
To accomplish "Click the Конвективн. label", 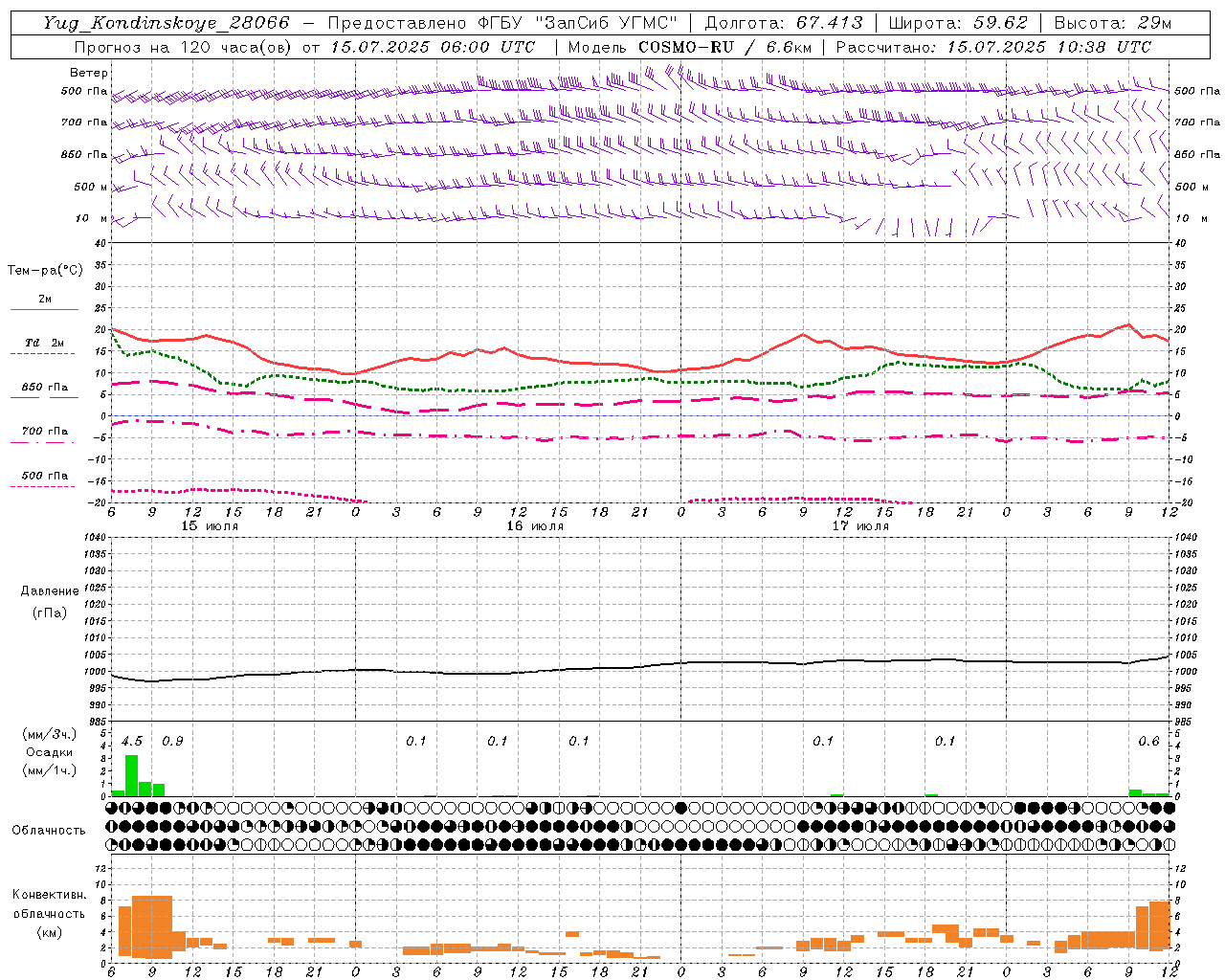I will pyautogui.click(x=50, y=895).
